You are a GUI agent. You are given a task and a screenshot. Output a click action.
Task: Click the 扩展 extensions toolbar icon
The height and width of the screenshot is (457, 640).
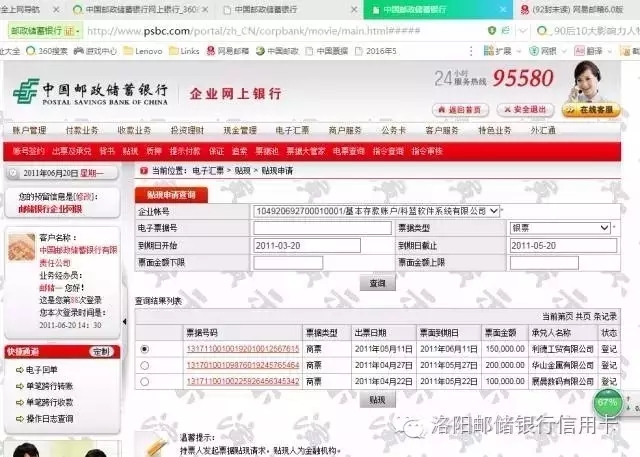click(x=489, y=51)
